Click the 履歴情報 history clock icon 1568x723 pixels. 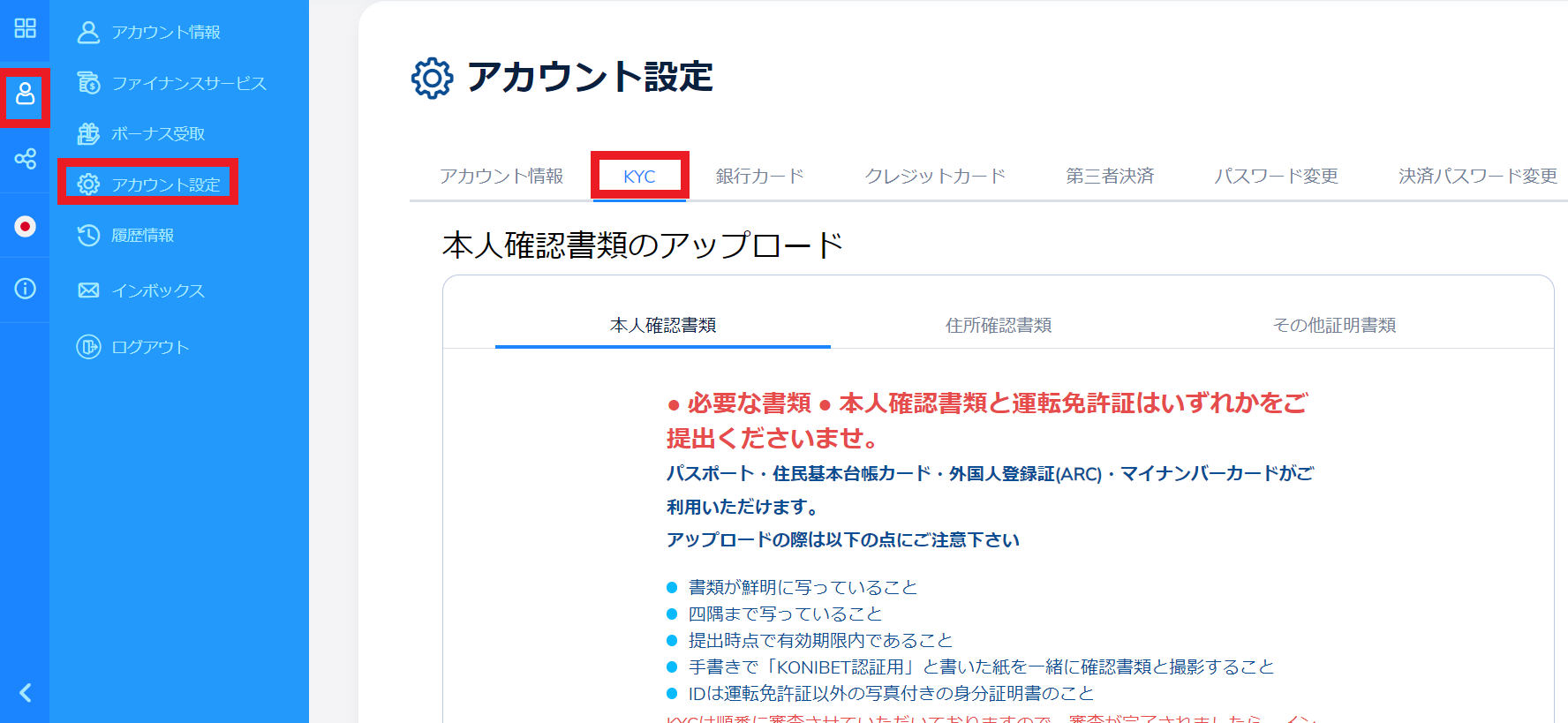88,236
